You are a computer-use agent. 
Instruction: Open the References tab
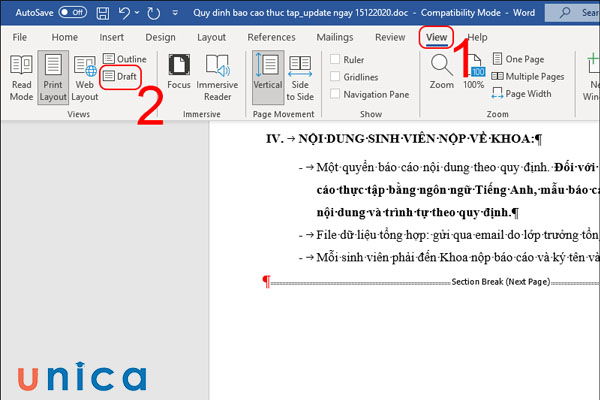271,37
